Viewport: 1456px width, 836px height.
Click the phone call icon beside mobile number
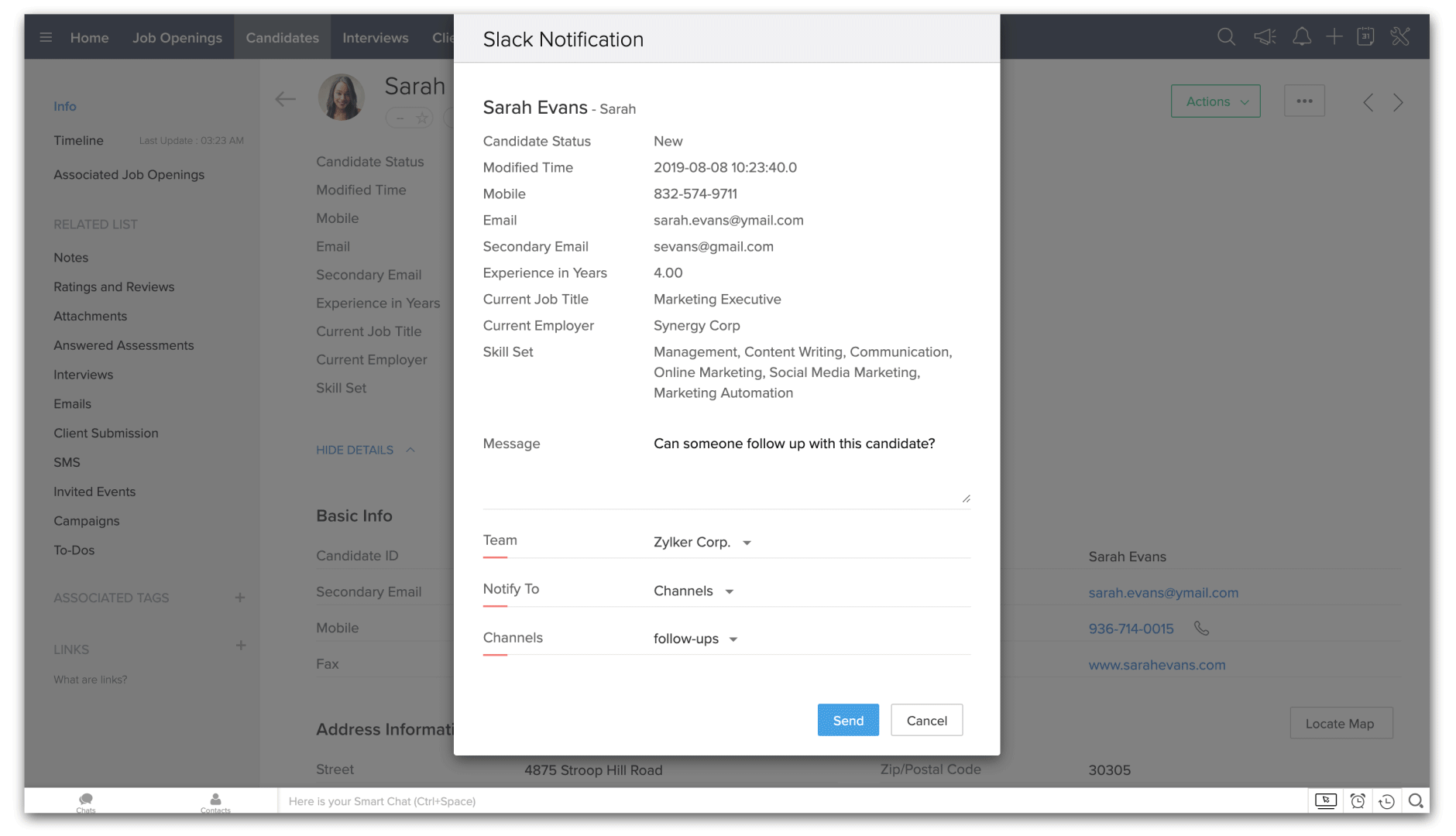[x=1201, y=629]
